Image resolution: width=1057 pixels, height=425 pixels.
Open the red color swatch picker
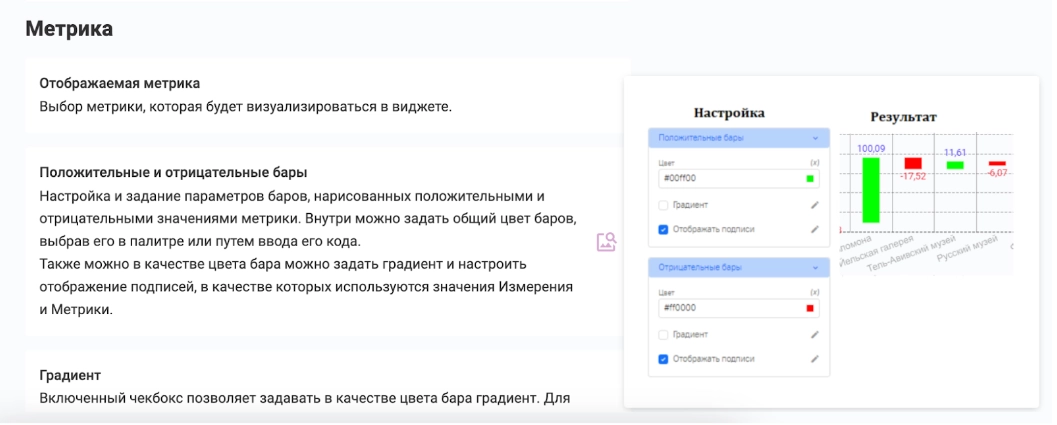pyautogui.click(x=810, y=308)
